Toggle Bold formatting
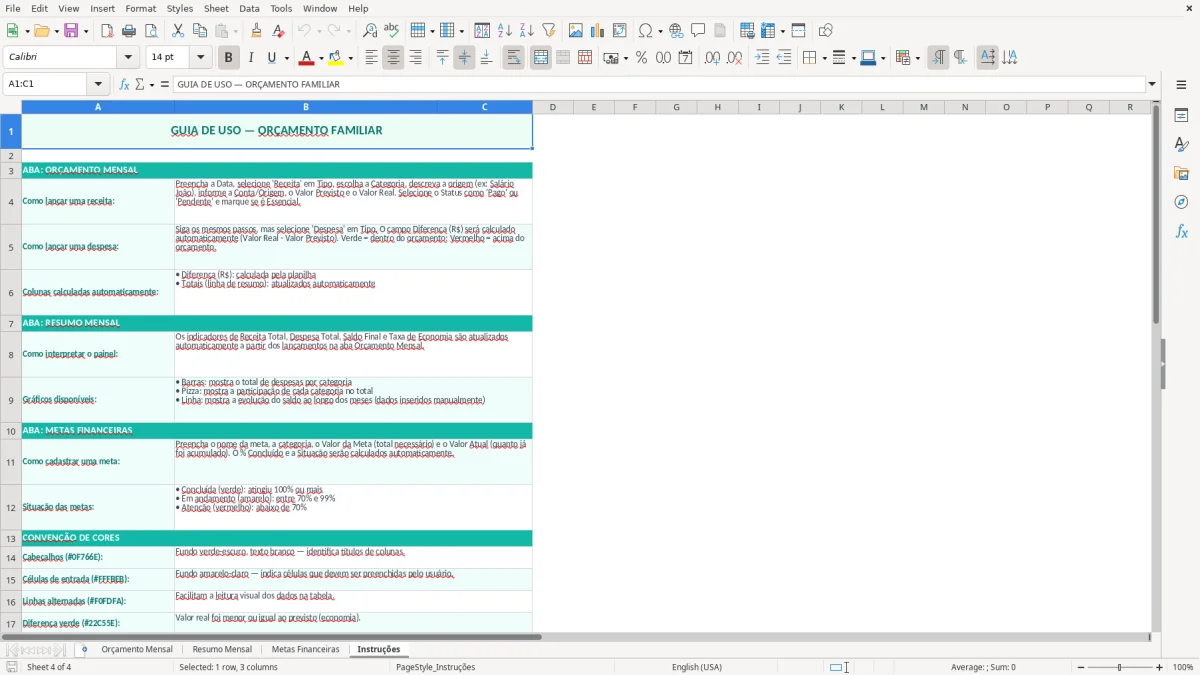 click(x=228, y=58)
